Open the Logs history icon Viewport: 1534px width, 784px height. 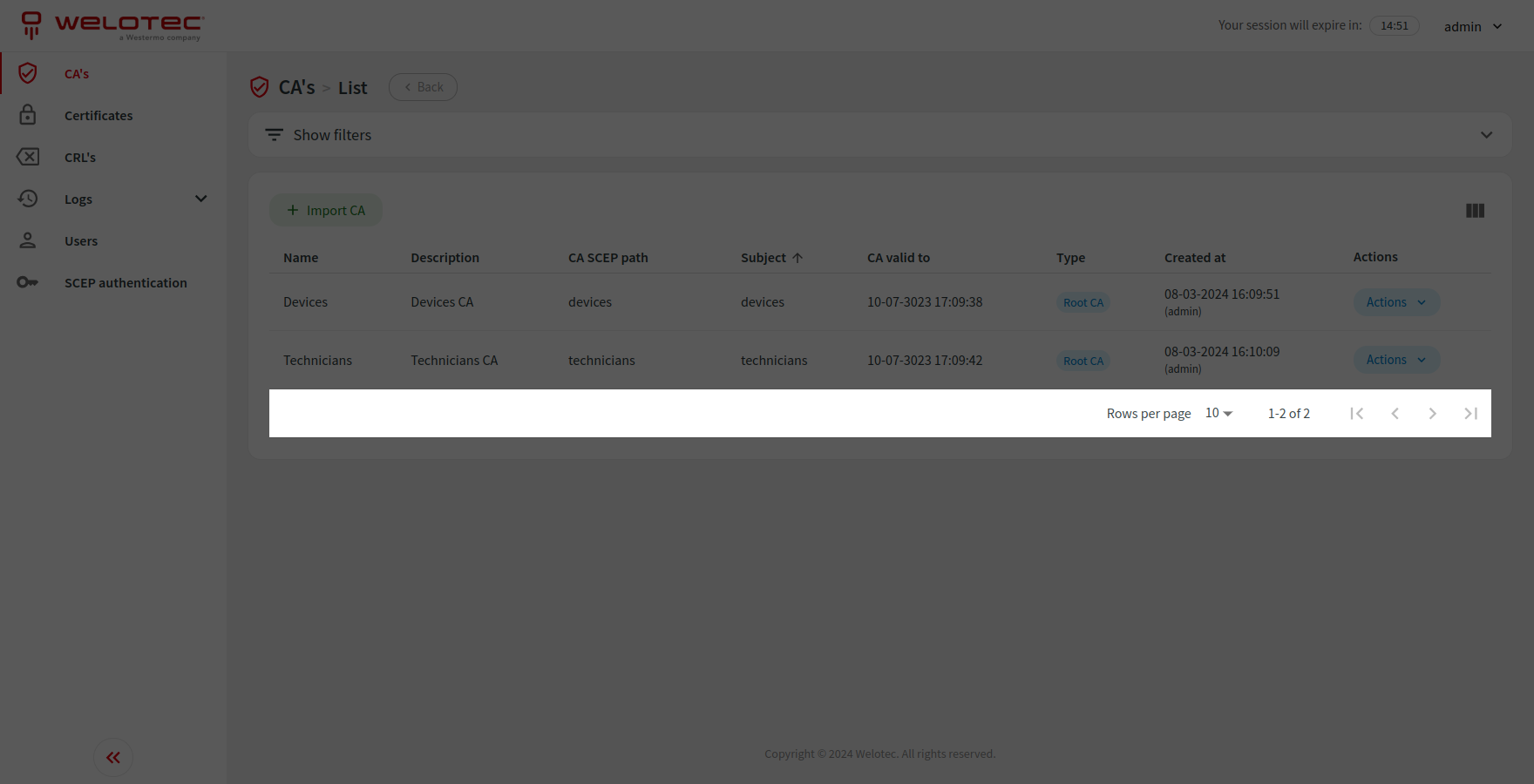[x=28, y=199]
